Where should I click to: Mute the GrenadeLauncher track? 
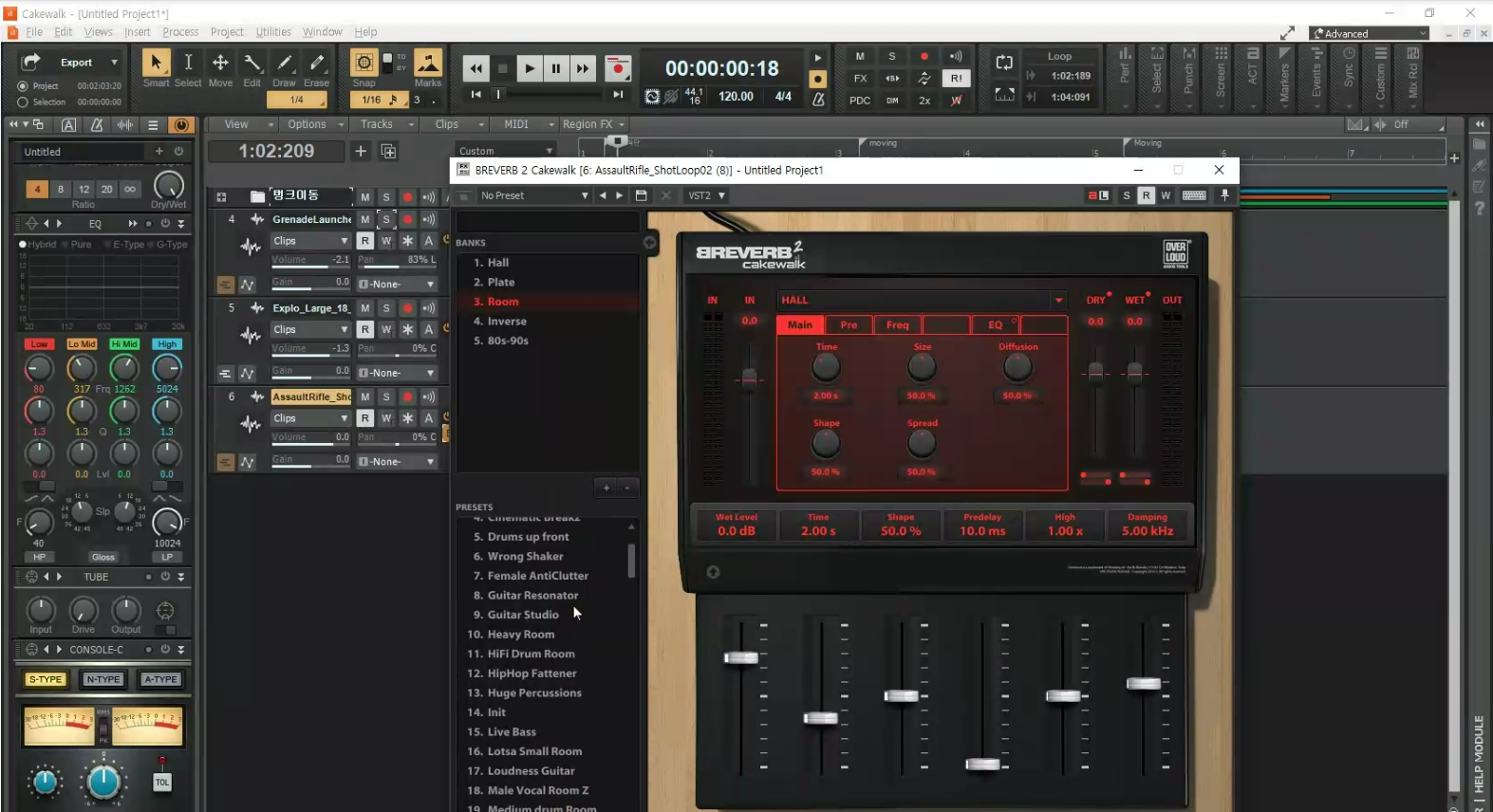(364, 219)
